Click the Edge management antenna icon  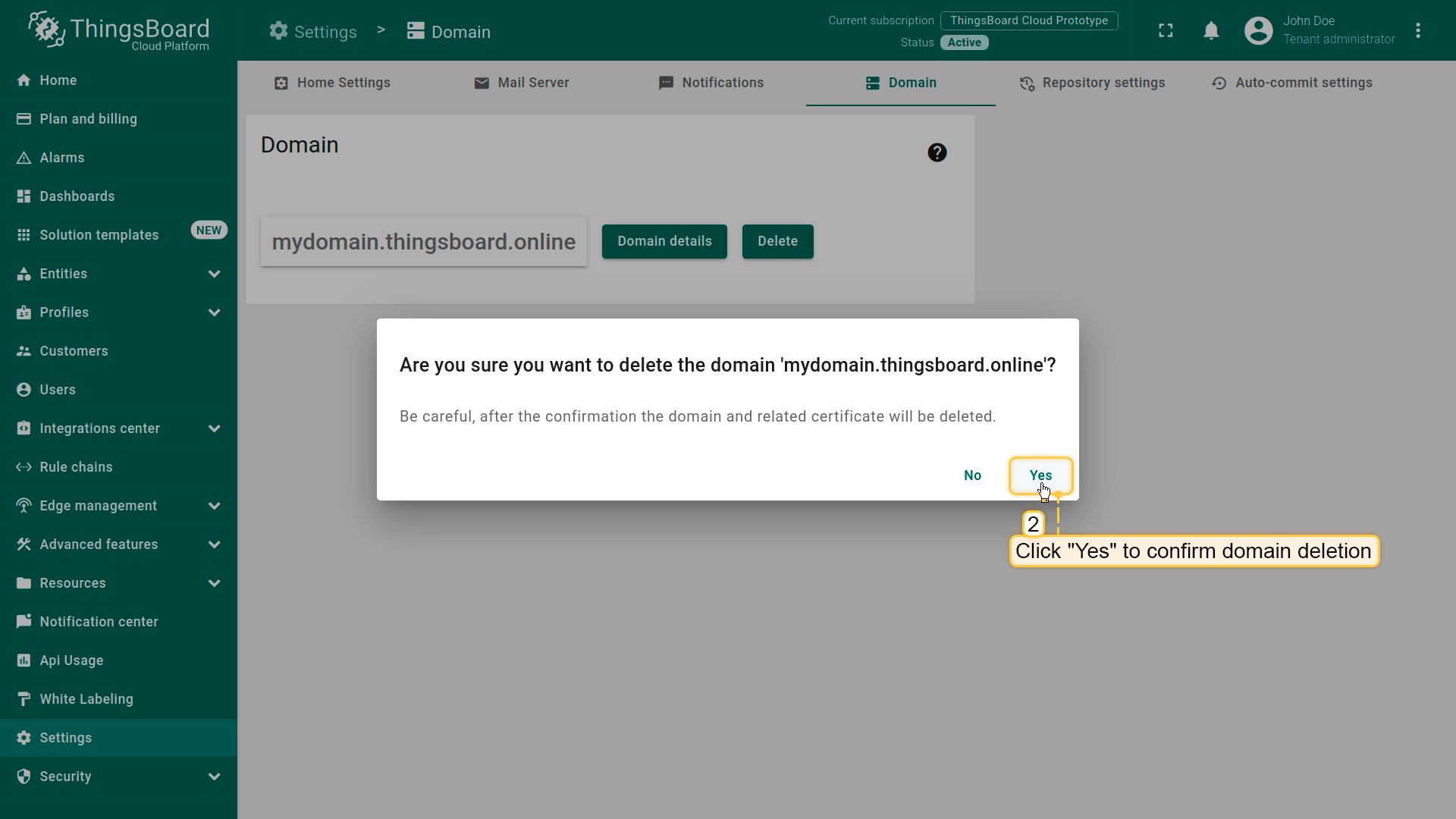coord(24,506)
